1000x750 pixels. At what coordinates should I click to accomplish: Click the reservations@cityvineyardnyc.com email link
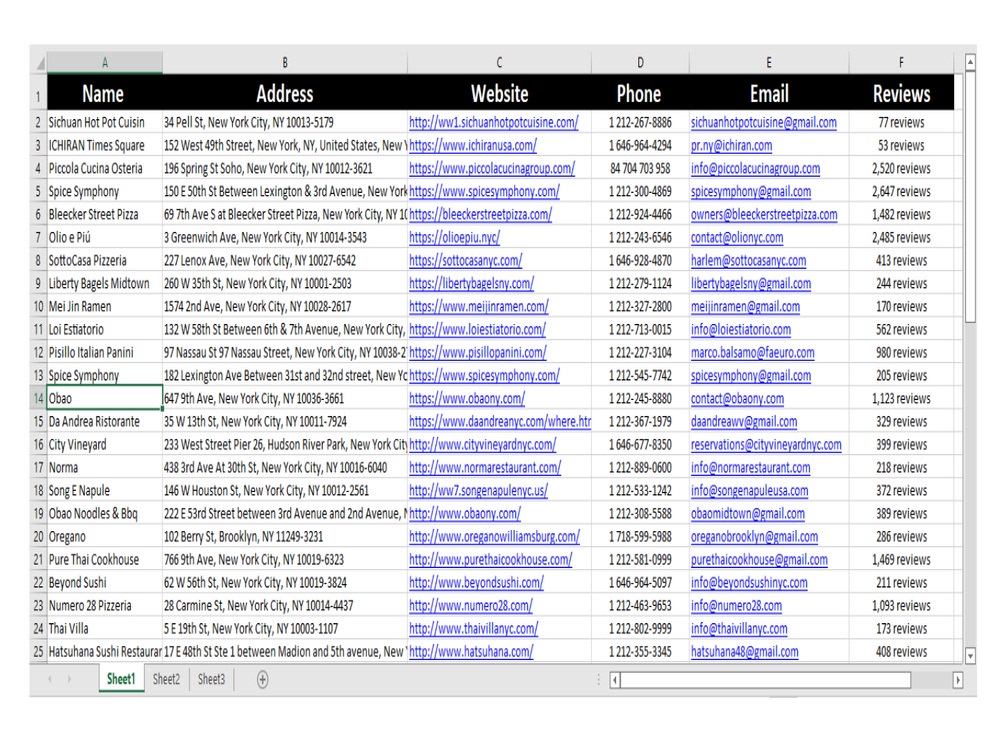click(766, 445)
